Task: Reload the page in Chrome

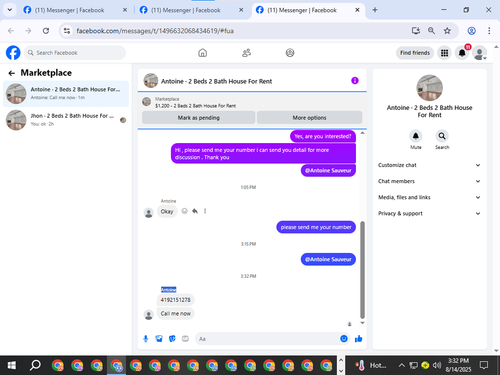Action: click(46, 31)
